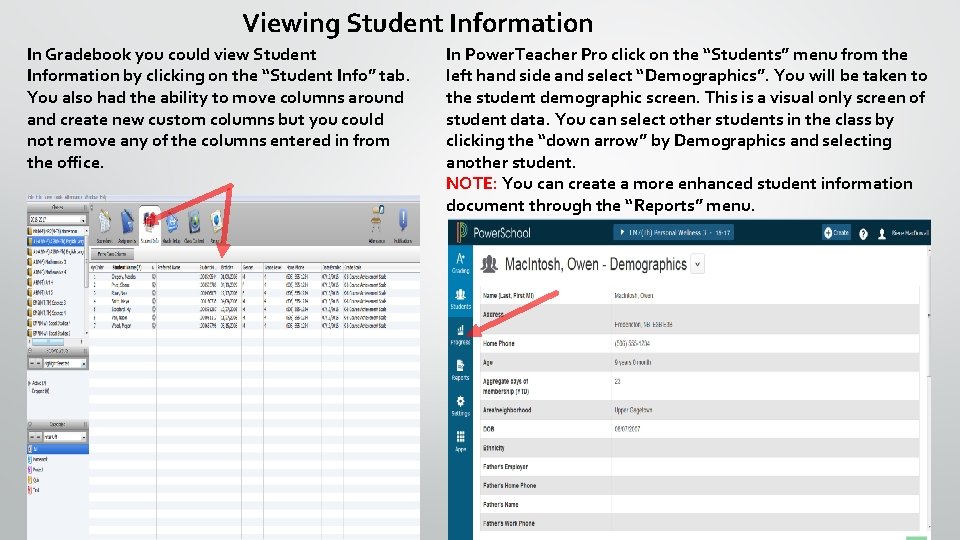The height and width of the screenshot is (540, 960).
Task: Click the Area/neighborhood row label
Action: [507, 410]
